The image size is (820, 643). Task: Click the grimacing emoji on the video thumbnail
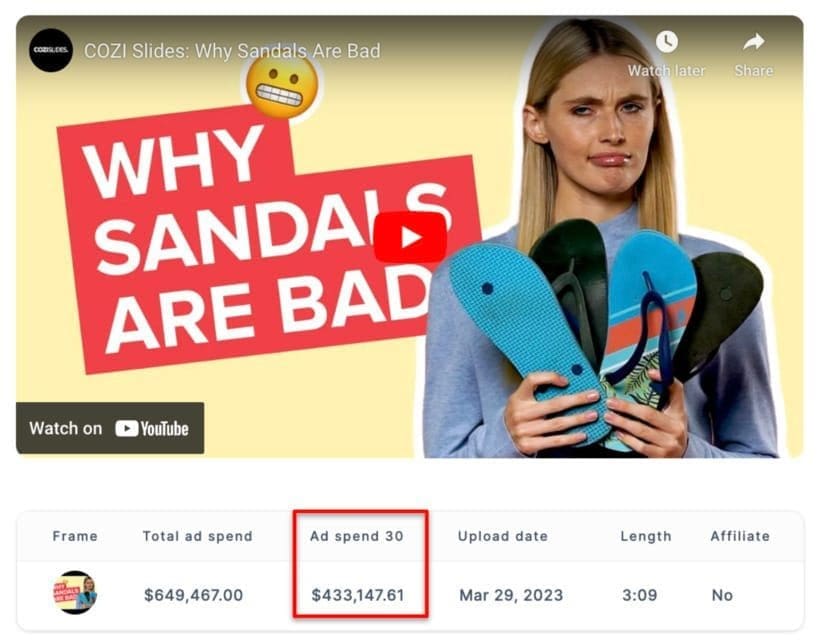(x=281, y=86)
